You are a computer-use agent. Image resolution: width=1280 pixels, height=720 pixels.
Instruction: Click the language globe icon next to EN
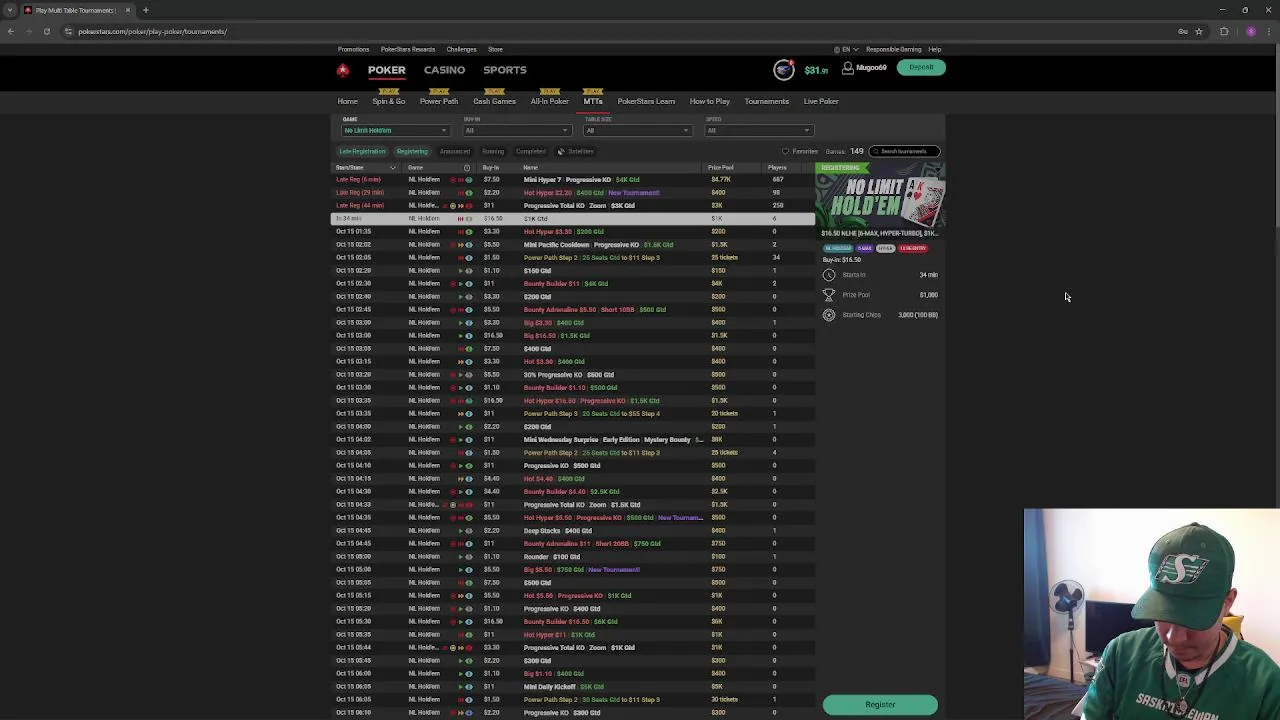(837, 49)
